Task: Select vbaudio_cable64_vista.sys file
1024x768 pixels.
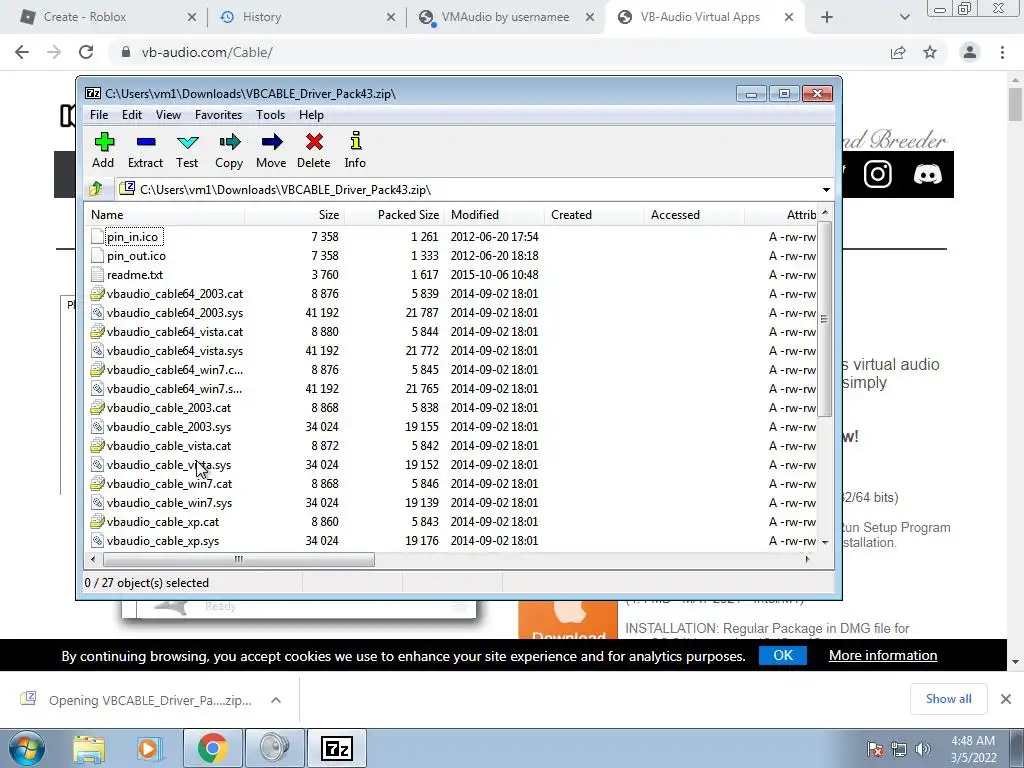Action: point(175,351)
